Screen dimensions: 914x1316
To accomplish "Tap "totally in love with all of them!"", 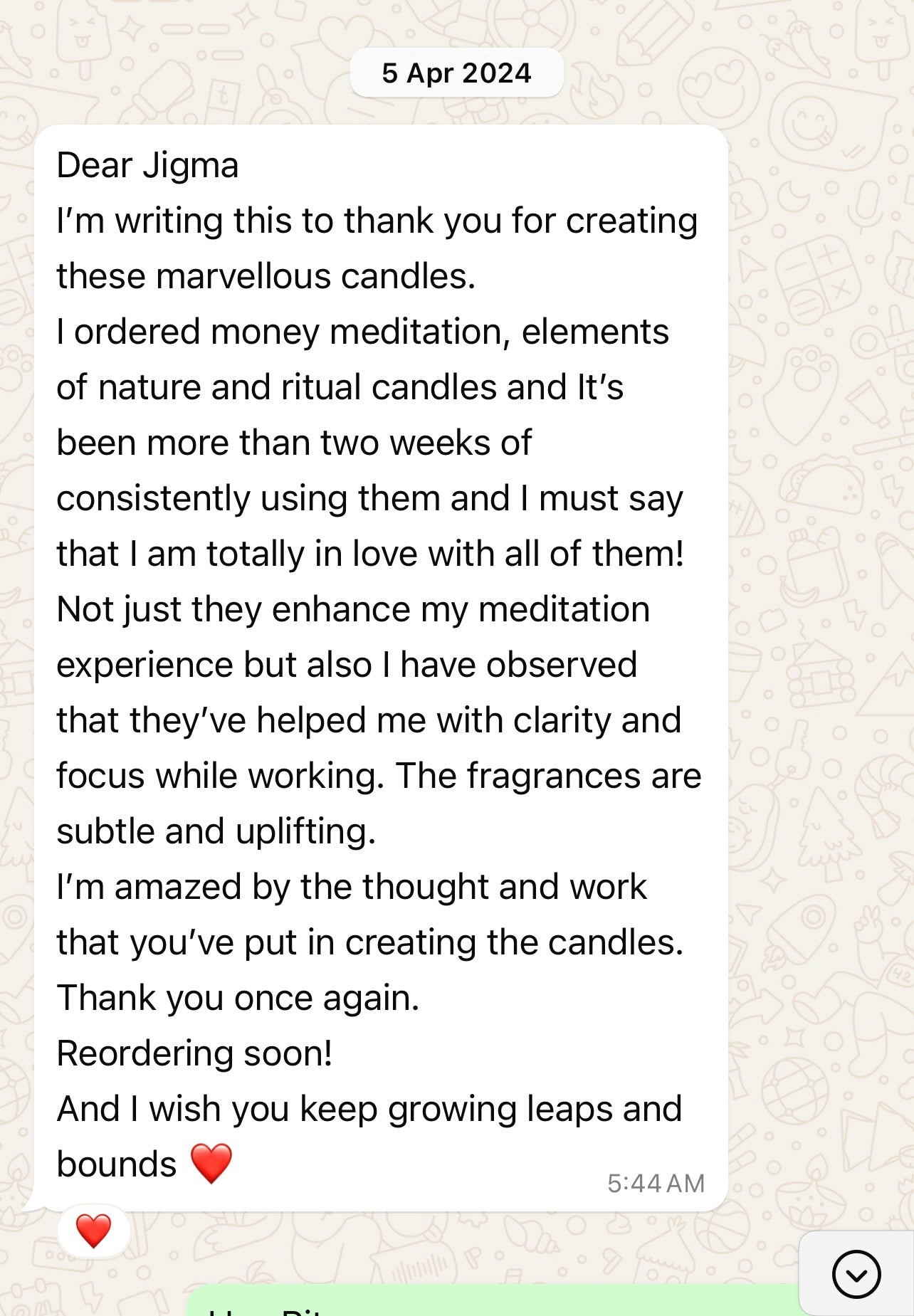I will [x=445, y=554].
